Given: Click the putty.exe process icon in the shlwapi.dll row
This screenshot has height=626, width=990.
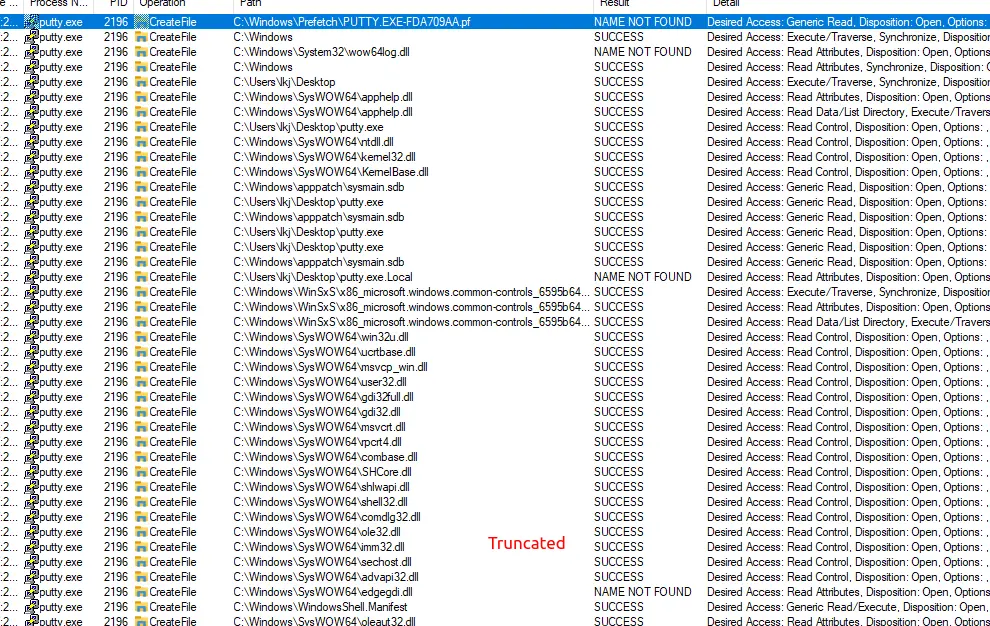Looking at the screenshot, I should (31, 487).
